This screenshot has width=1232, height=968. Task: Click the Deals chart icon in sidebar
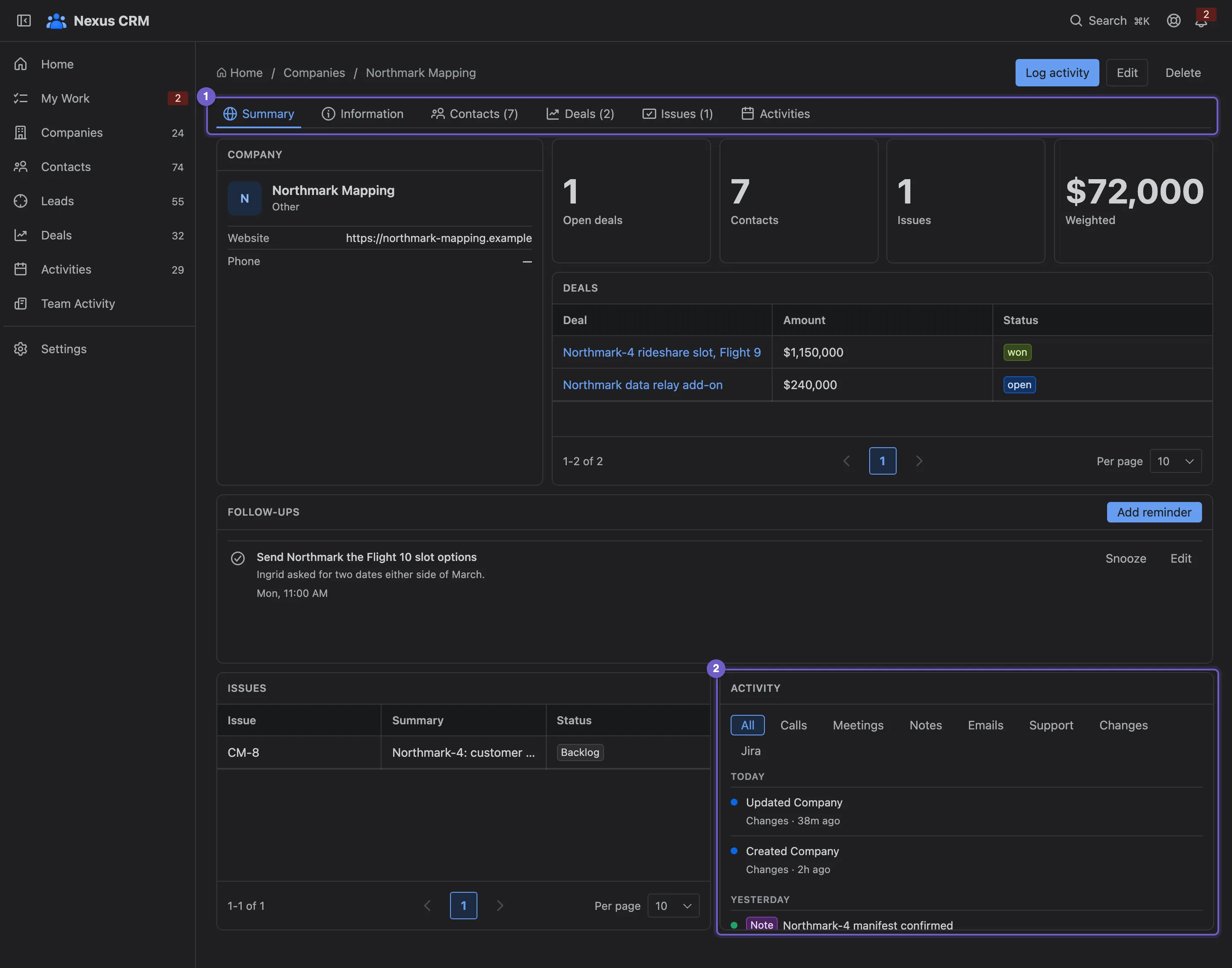[x=21, y=235]
